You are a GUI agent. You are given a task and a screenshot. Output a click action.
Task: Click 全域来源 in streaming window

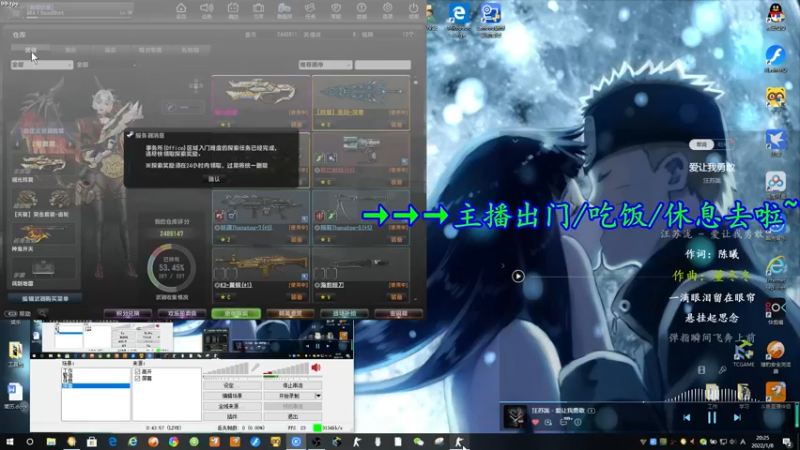[232, 406]
